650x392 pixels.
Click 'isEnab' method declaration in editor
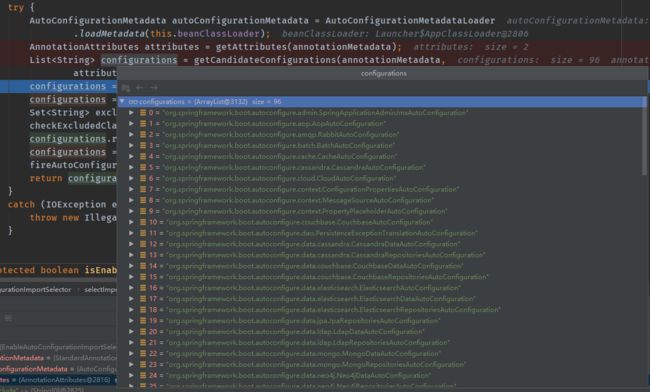[101, 271]
